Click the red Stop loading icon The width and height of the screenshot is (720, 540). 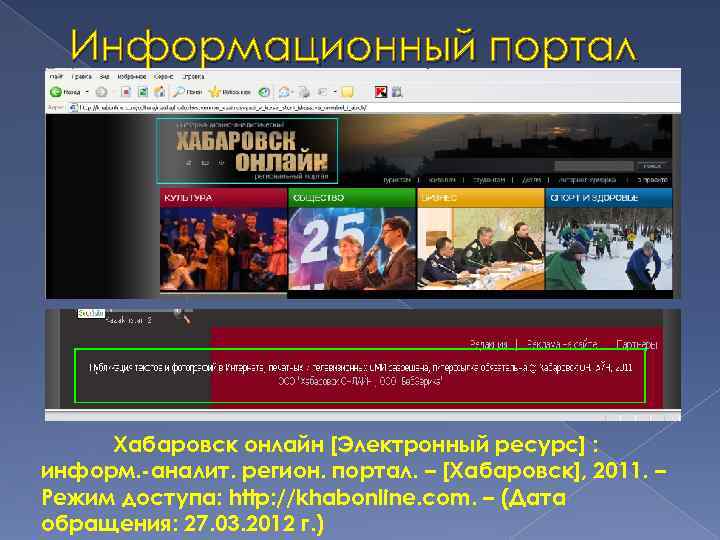tap(126, 92)
